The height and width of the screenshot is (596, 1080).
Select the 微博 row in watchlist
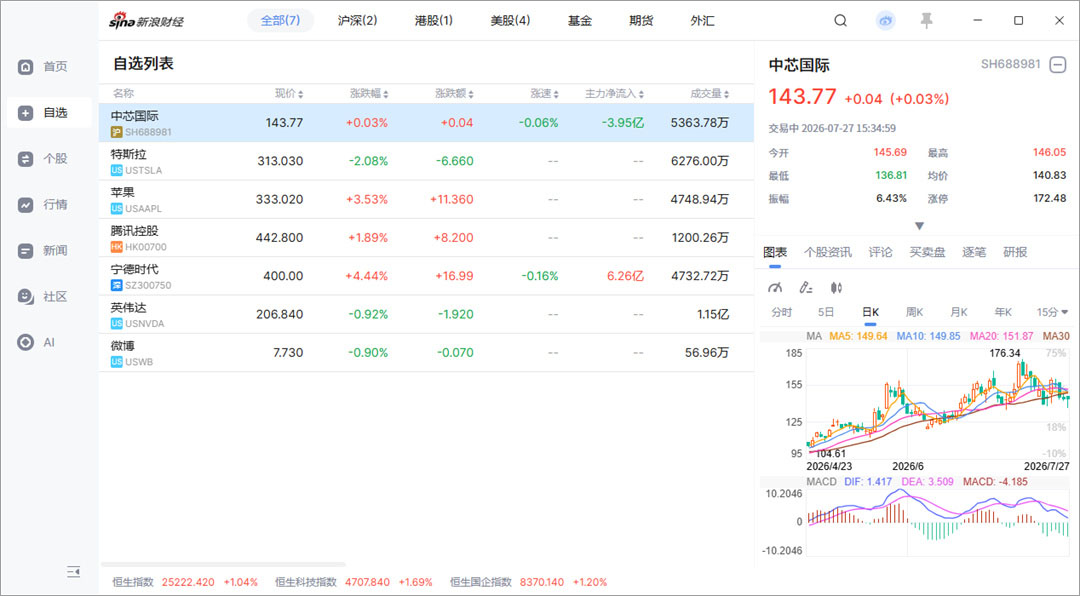tap(426, 353)
